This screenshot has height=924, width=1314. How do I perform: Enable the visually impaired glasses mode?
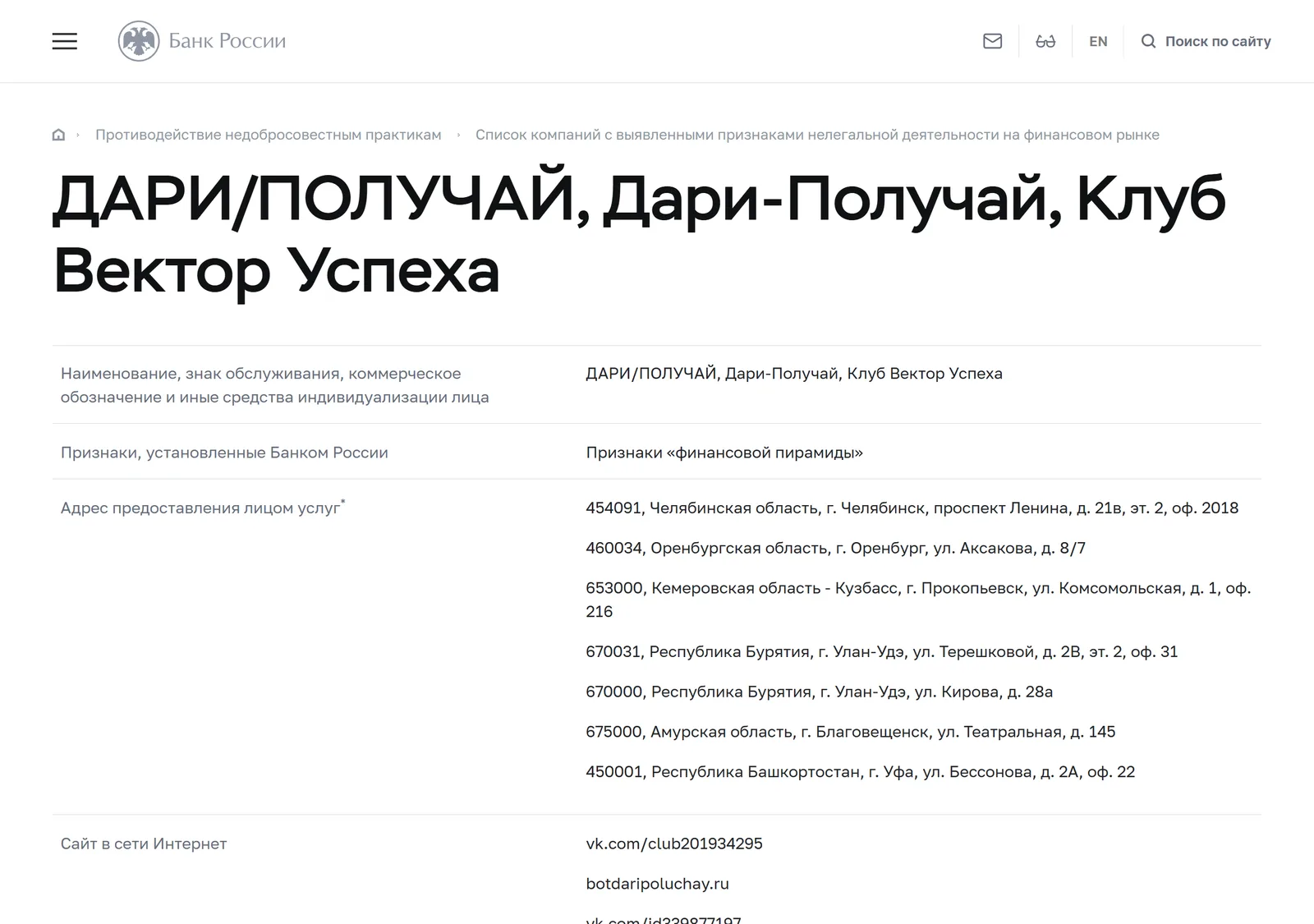(1045, 41)
